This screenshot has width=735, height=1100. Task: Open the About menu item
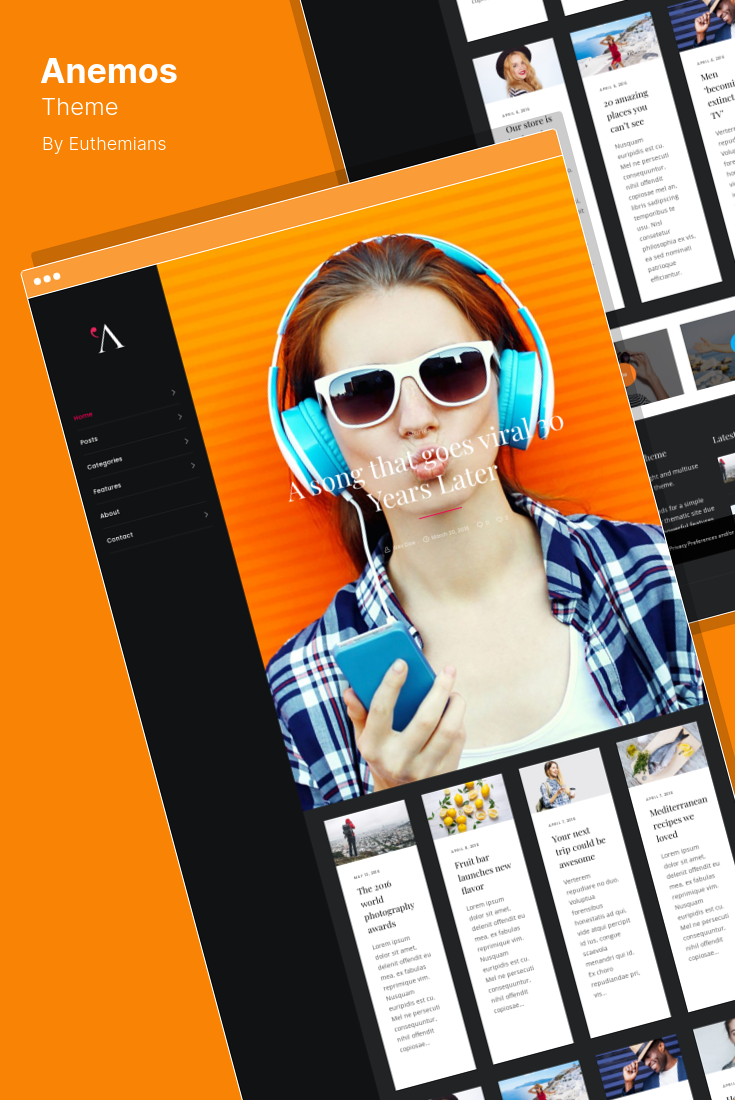pyautogui.click(x=109, y=514)
